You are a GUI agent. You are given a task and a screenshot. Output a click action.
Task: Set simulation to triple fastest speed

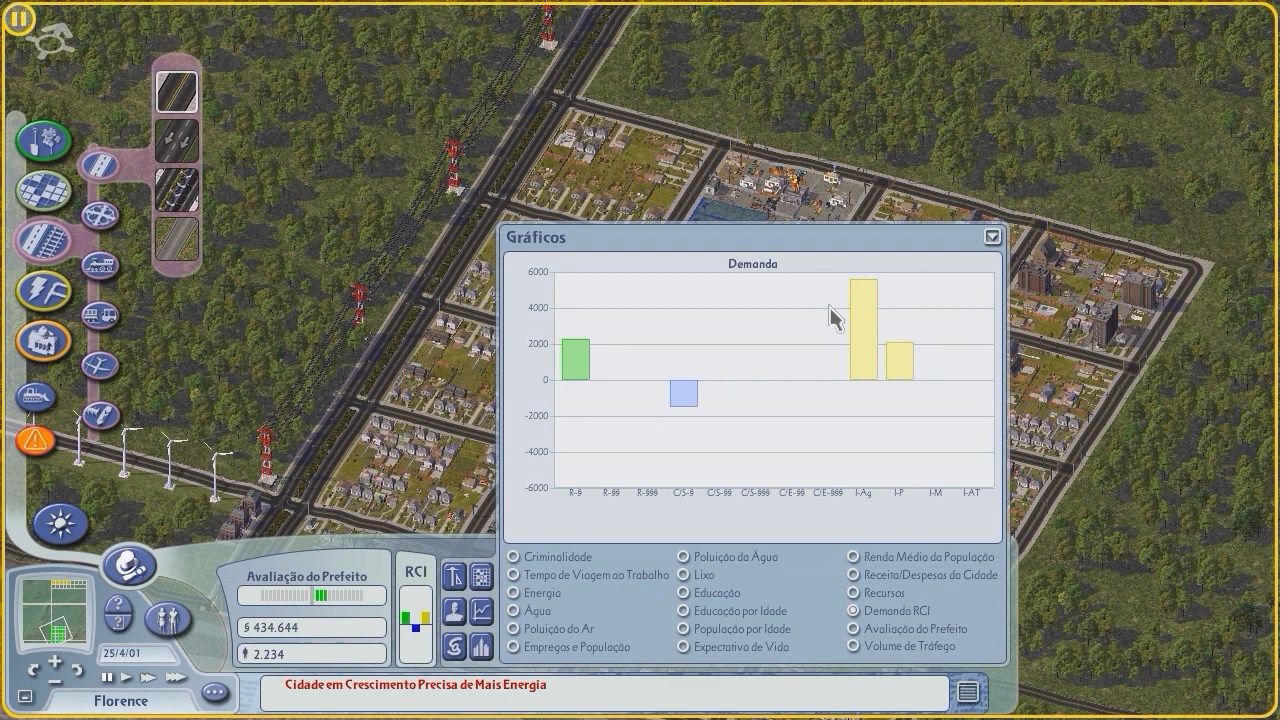pos(176,677)
